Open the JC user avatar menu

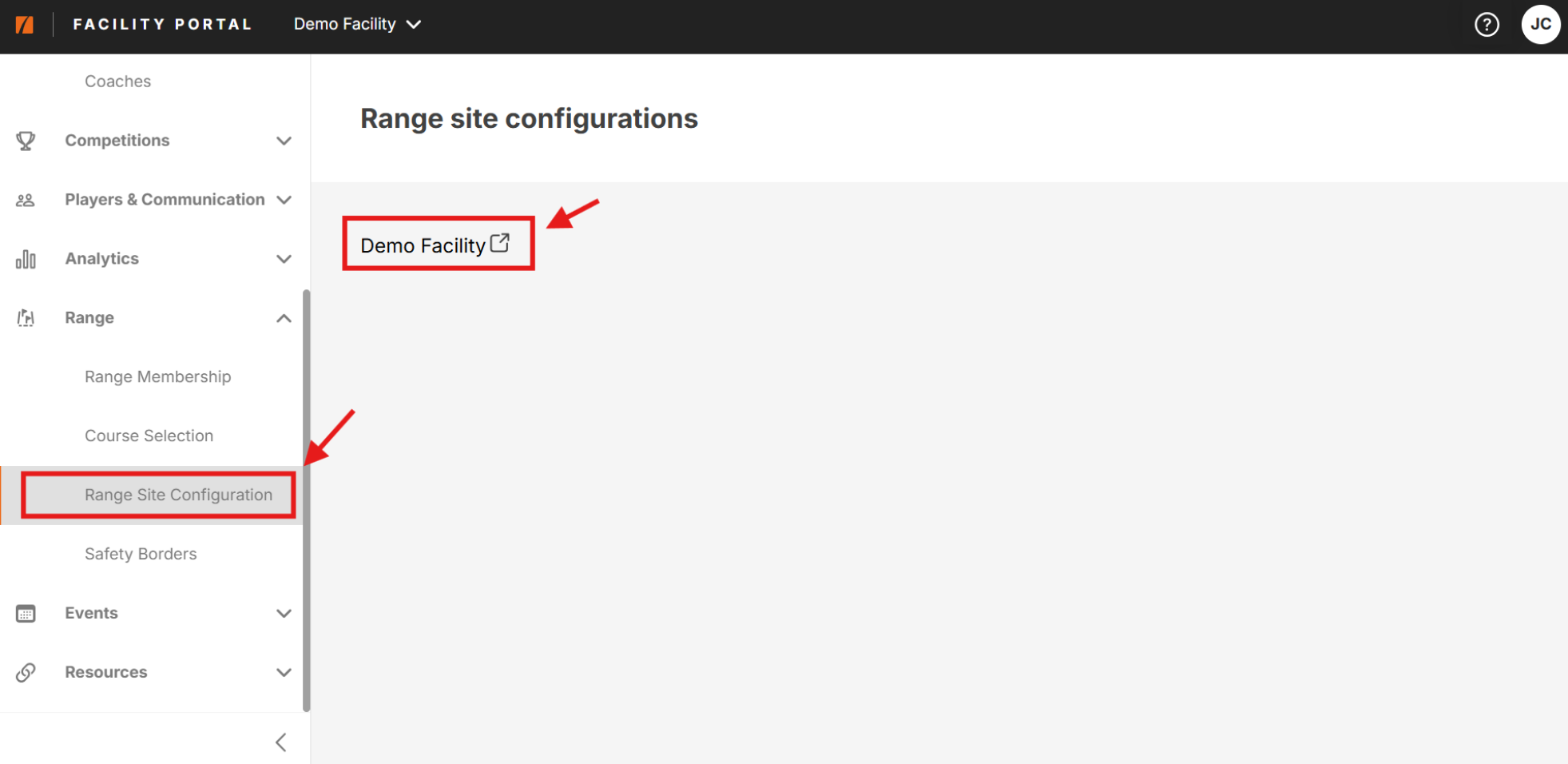click(x=1540, y=24)
